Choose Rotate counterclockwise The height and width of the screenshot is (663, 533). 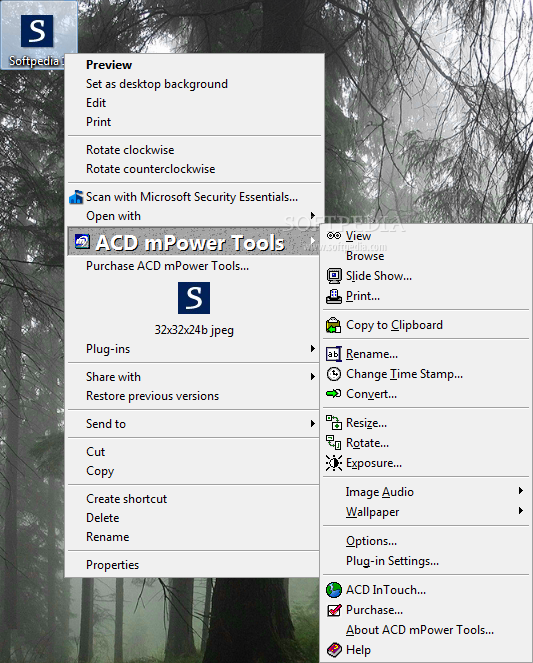(150, 169)
